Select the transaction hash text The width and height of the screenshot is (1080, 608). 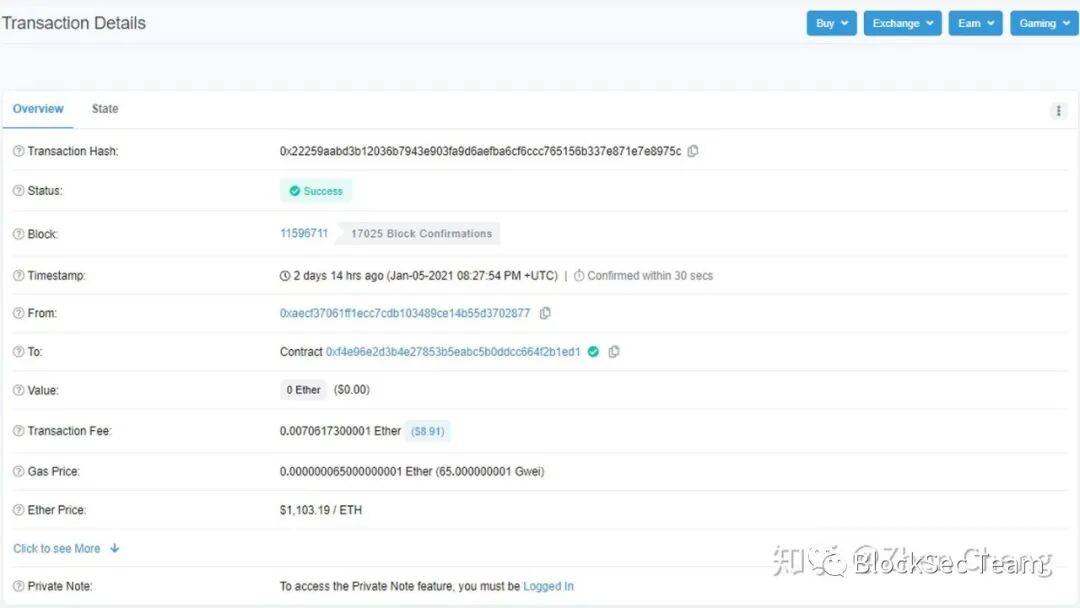pyautogui.click(x=480, y=151)
